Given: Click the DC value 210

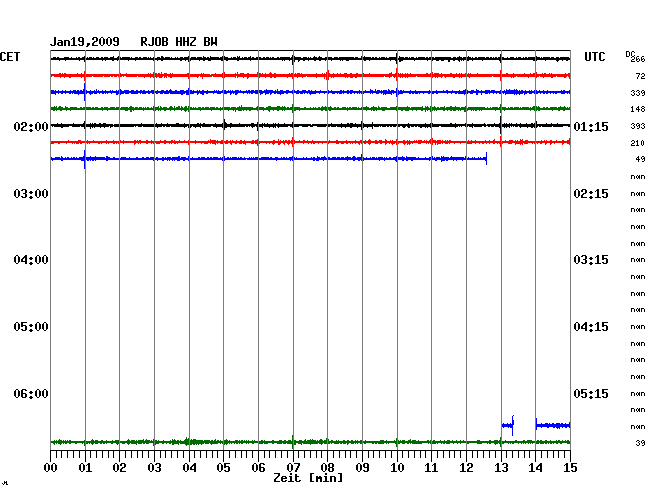Looking at the screenshot, I should point(638,143).
